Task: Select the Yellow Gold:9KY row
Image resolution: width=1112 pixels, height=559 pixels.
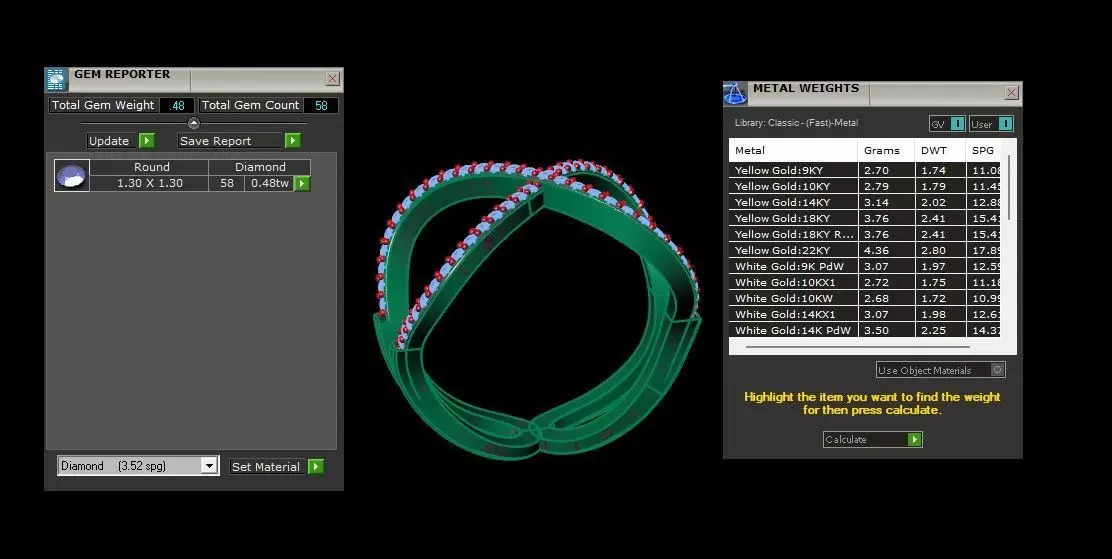Action: coord(864,170)
